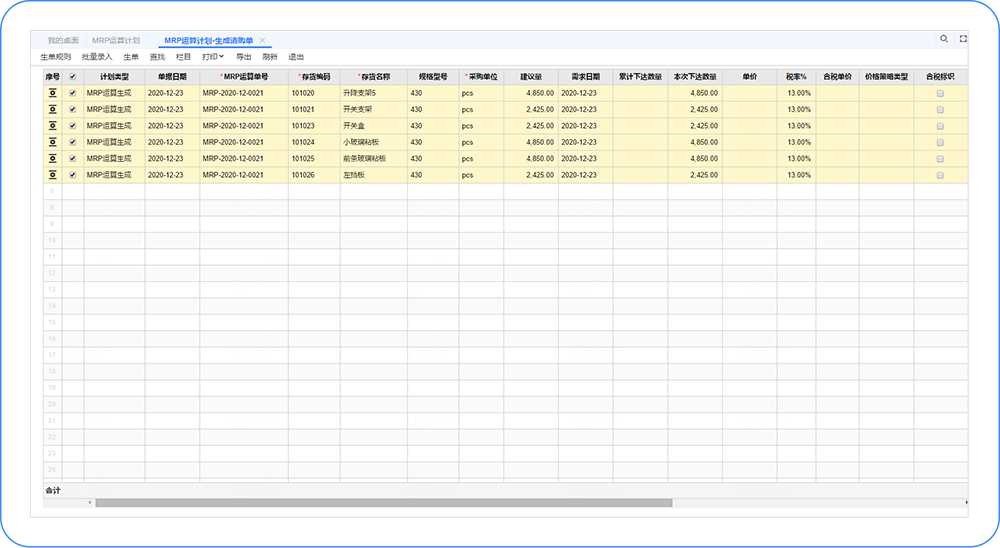Uncheck the checkbox for 升降支架5 row

coord(72,93)
